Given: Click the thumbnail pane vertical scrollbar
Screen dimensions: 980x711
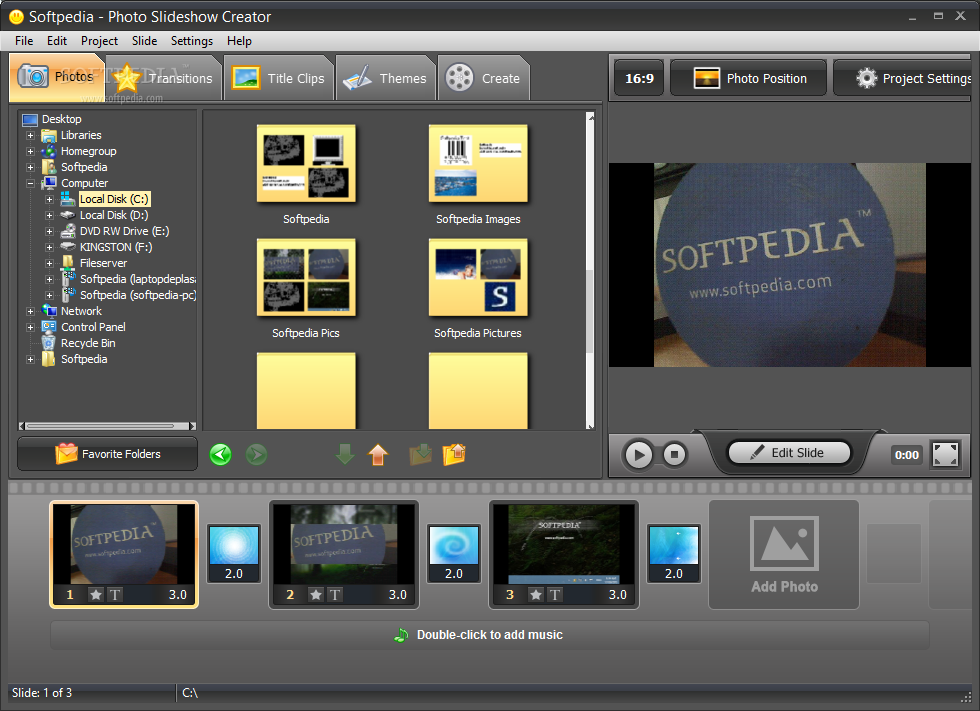Looking at the screenshot, I should coord(590,271).
